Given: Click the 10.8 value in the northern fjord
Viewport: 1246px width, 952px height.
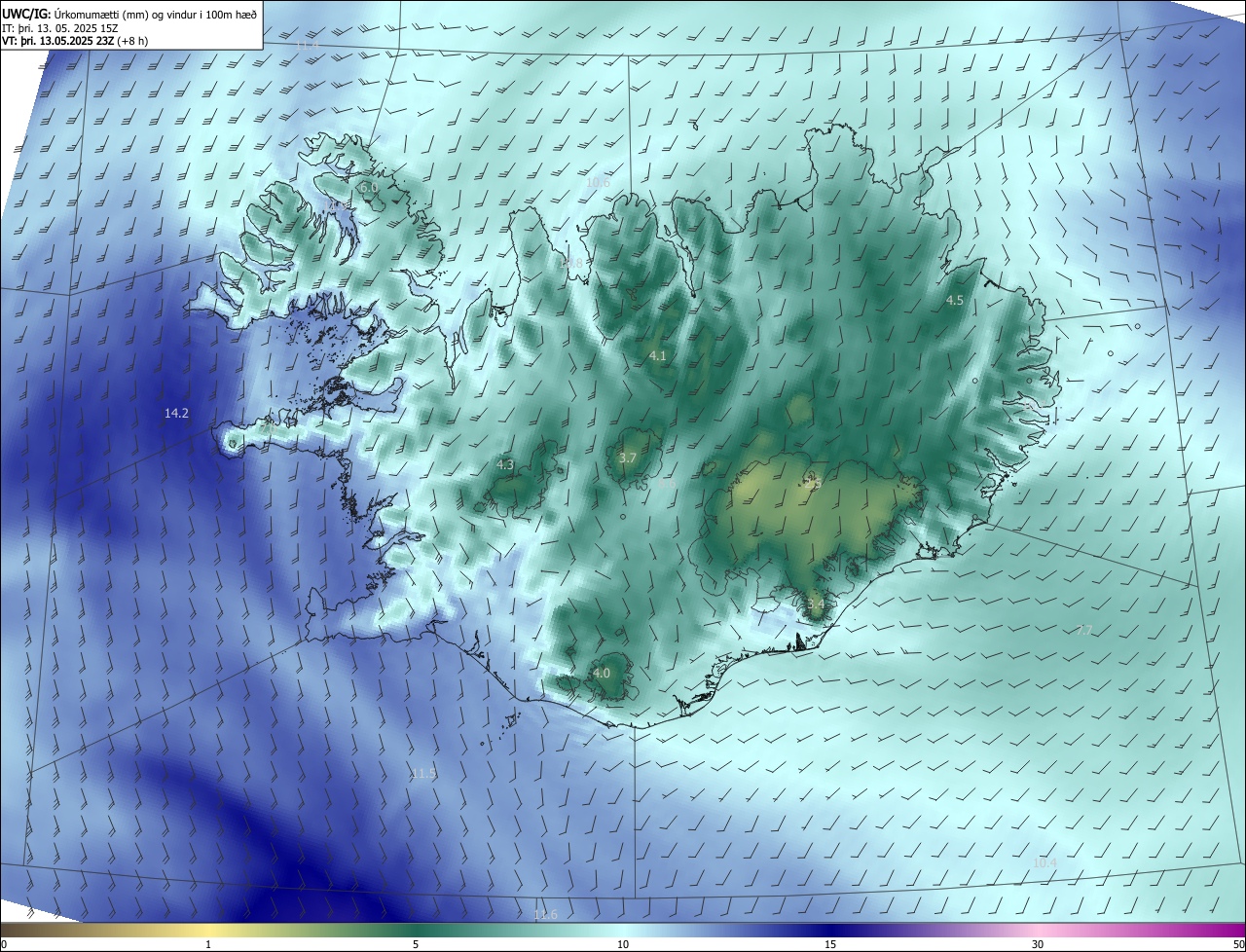Looking at the screenshot, I should (x=570, y=263).
